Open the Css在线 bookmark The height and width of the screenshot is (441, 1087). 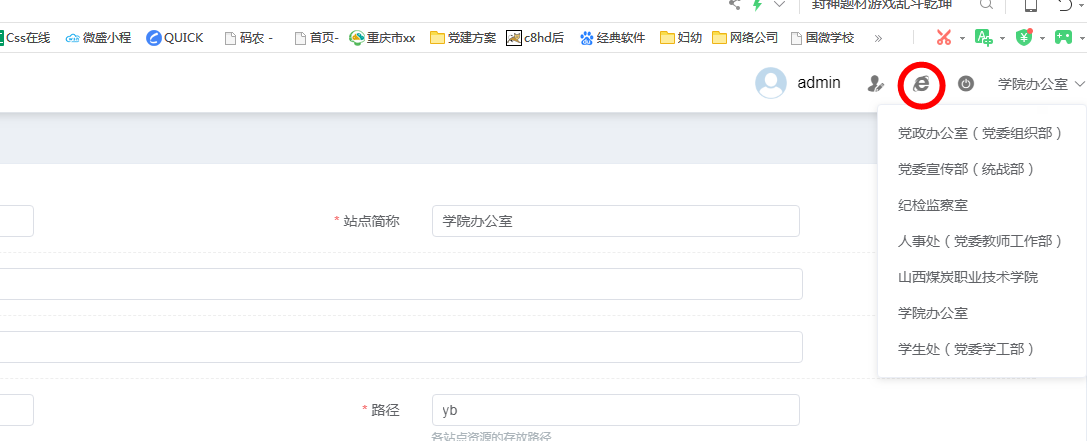click(24, 37)
